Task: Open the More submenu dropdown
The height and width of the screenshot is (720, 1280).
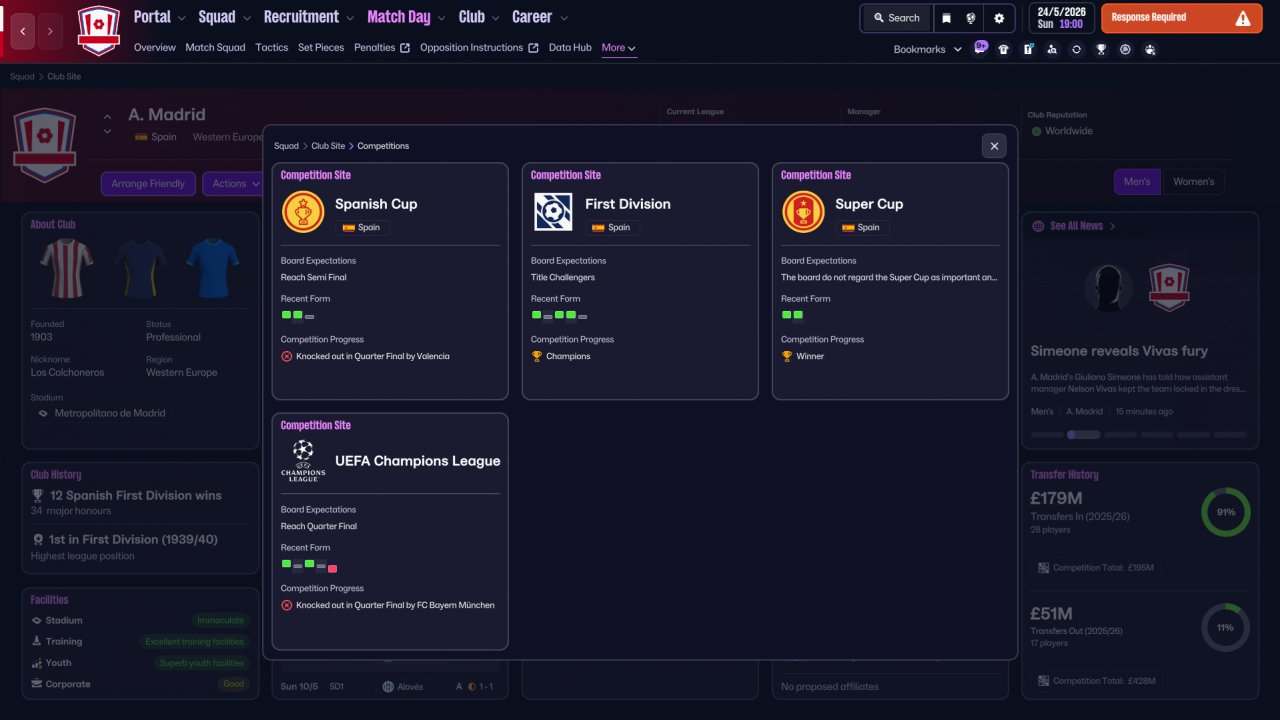Action: pyautogui.click(x=619, y=48)
